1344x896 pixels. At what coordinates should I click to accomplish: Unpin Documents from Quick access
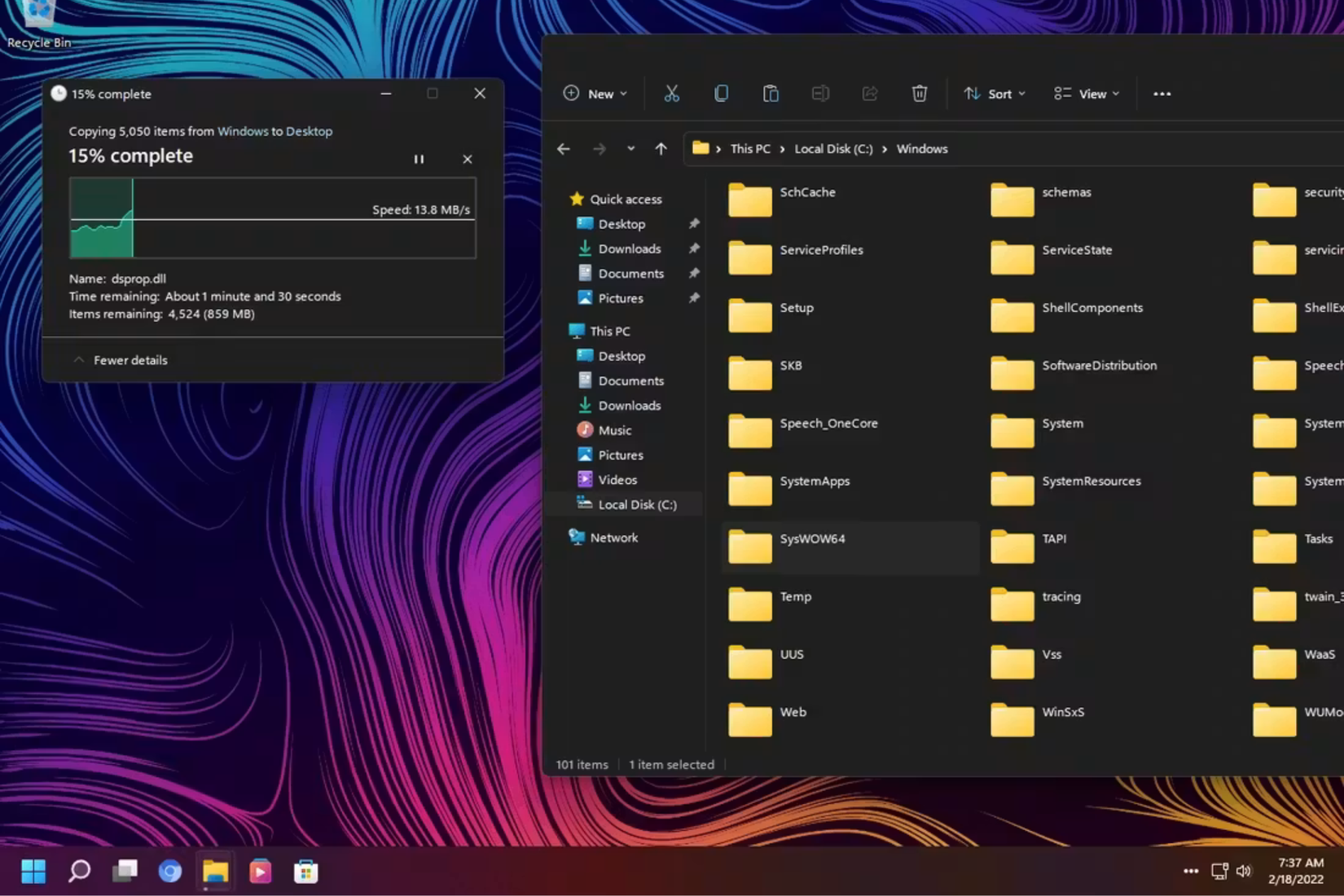tap(694, 274)
